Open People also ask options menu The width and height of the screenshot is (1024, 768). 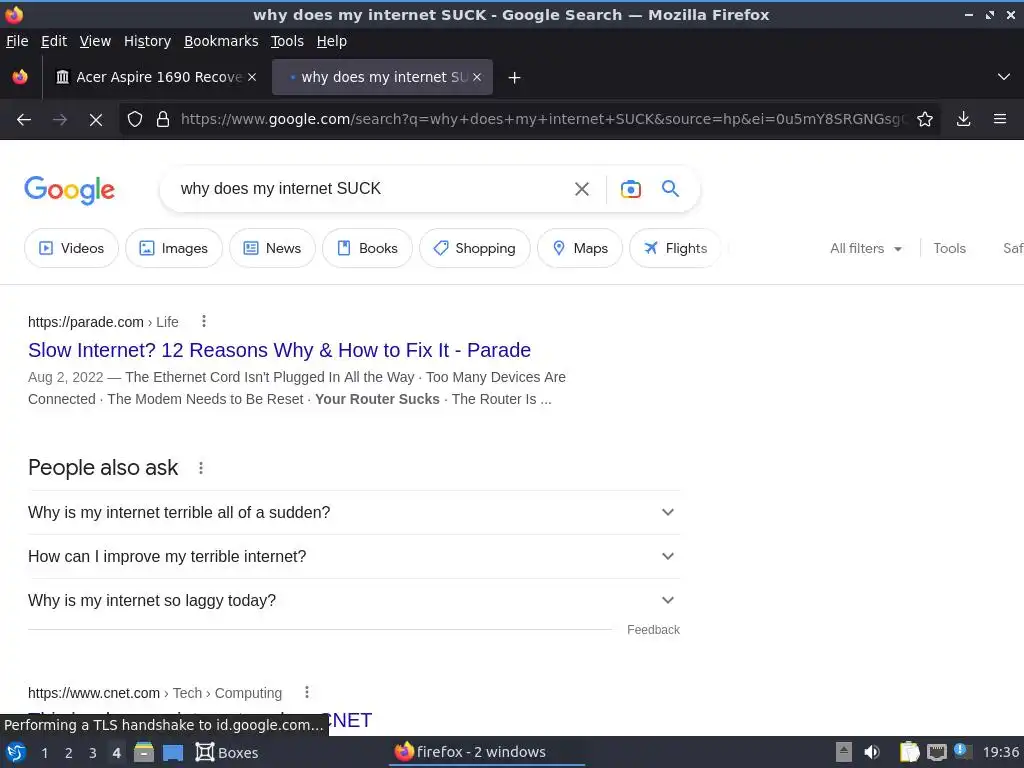(201, 468)
